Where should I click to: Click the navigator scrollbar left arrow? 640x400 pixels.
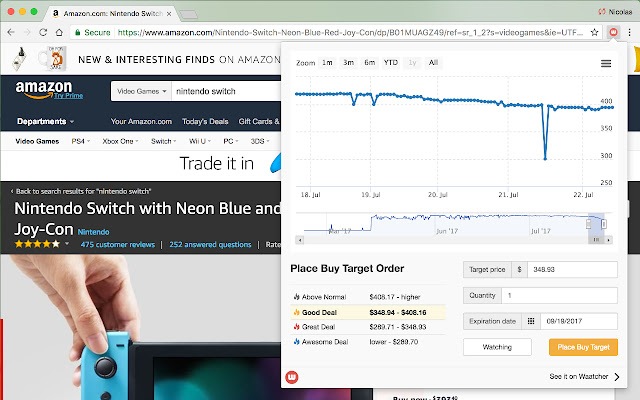tap(300, 240)
